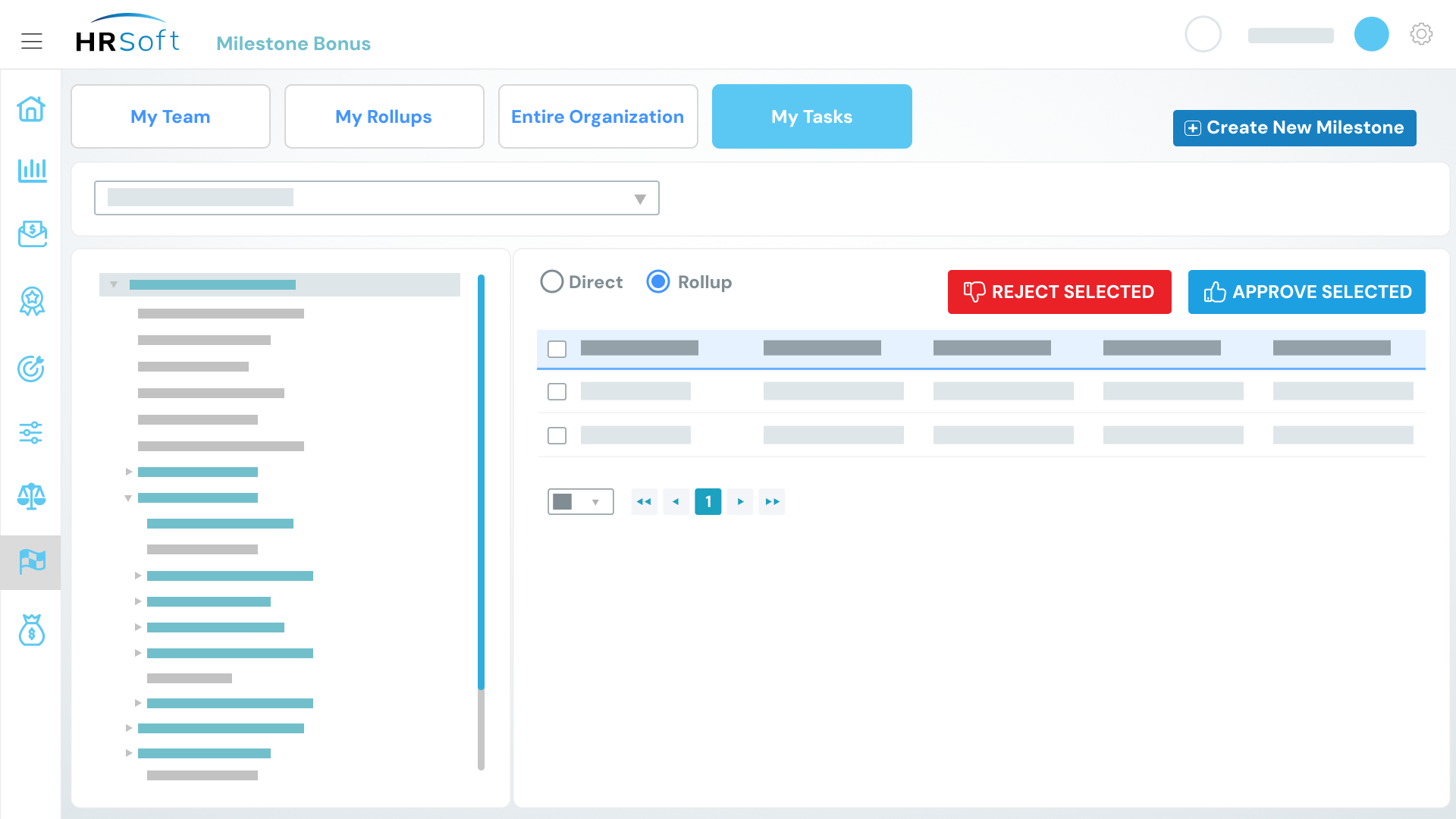Check the first table row checkbox

tap(557, 391)
